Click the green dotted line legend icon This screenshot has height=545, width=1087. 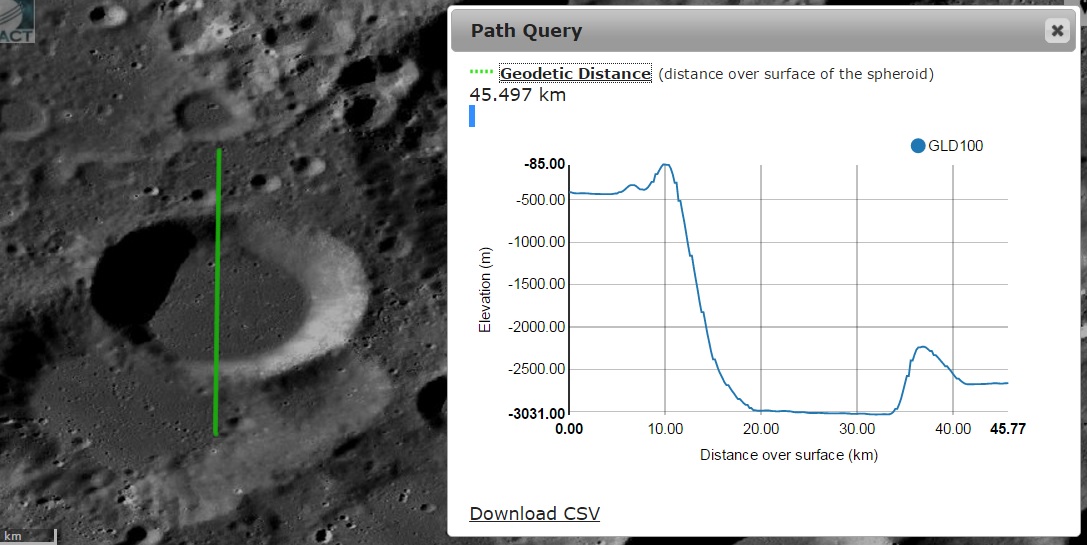(x=481, y=73)
